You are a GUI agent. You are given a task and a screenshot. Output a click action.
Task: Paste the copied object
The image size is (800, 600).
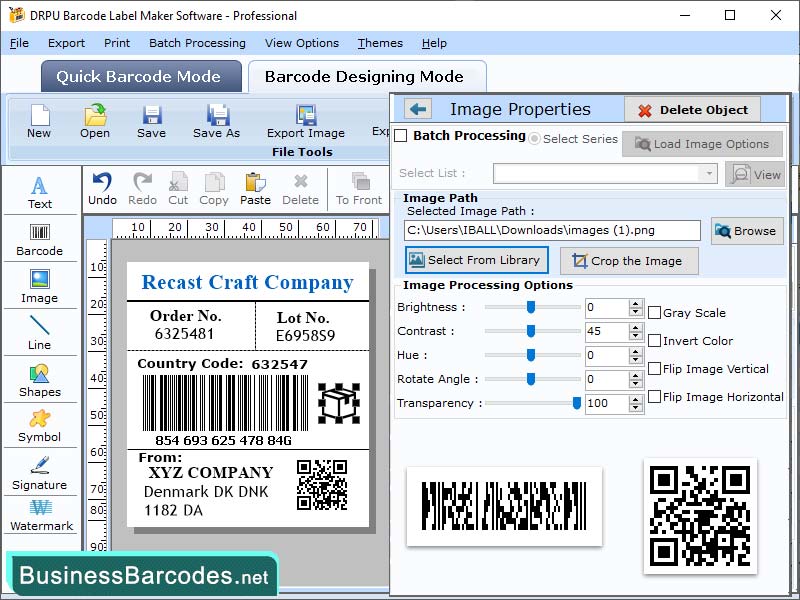pyautogui.click(x=255, y=188)
